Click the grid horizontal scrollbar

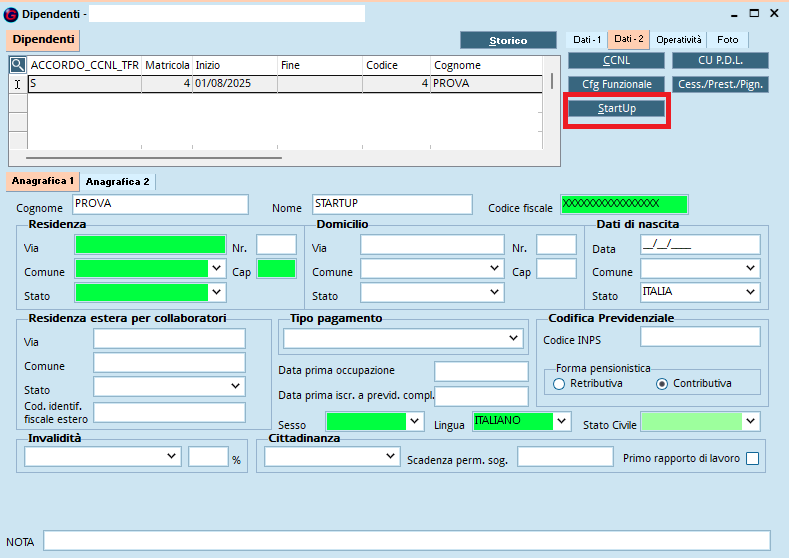154,157
